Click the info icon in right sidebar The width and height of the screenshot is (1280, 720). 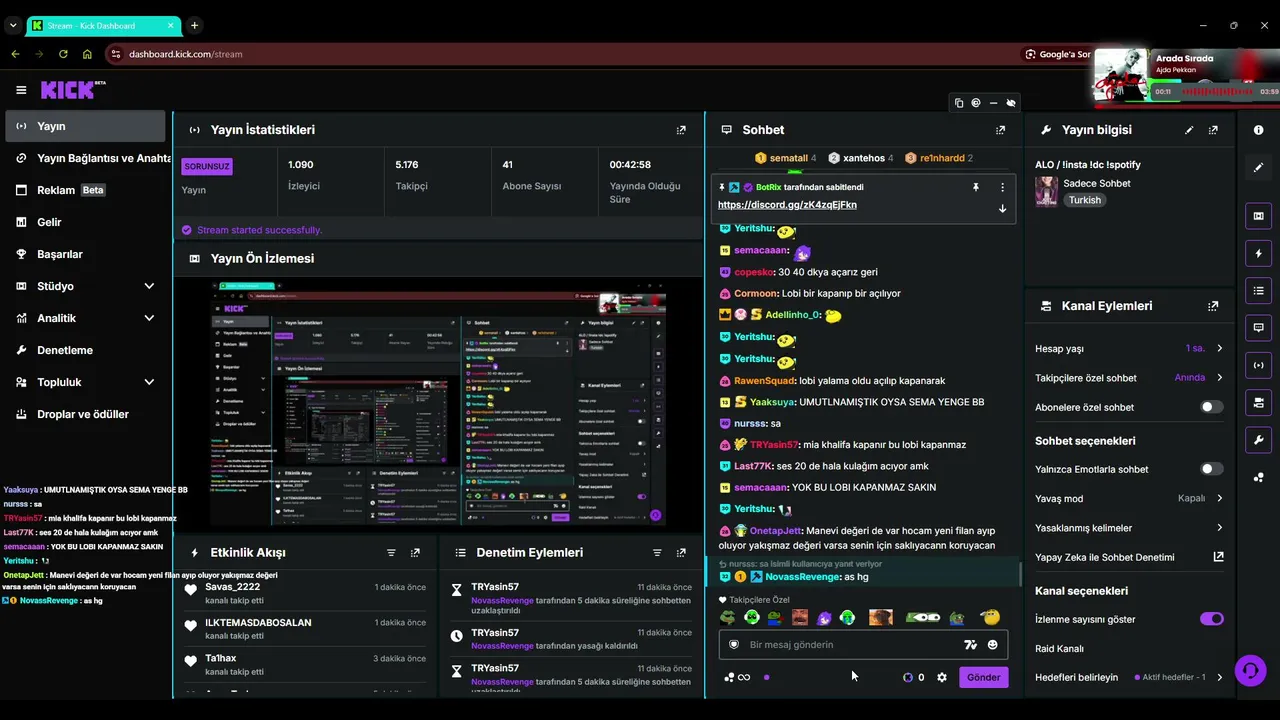coord(1258,130)
